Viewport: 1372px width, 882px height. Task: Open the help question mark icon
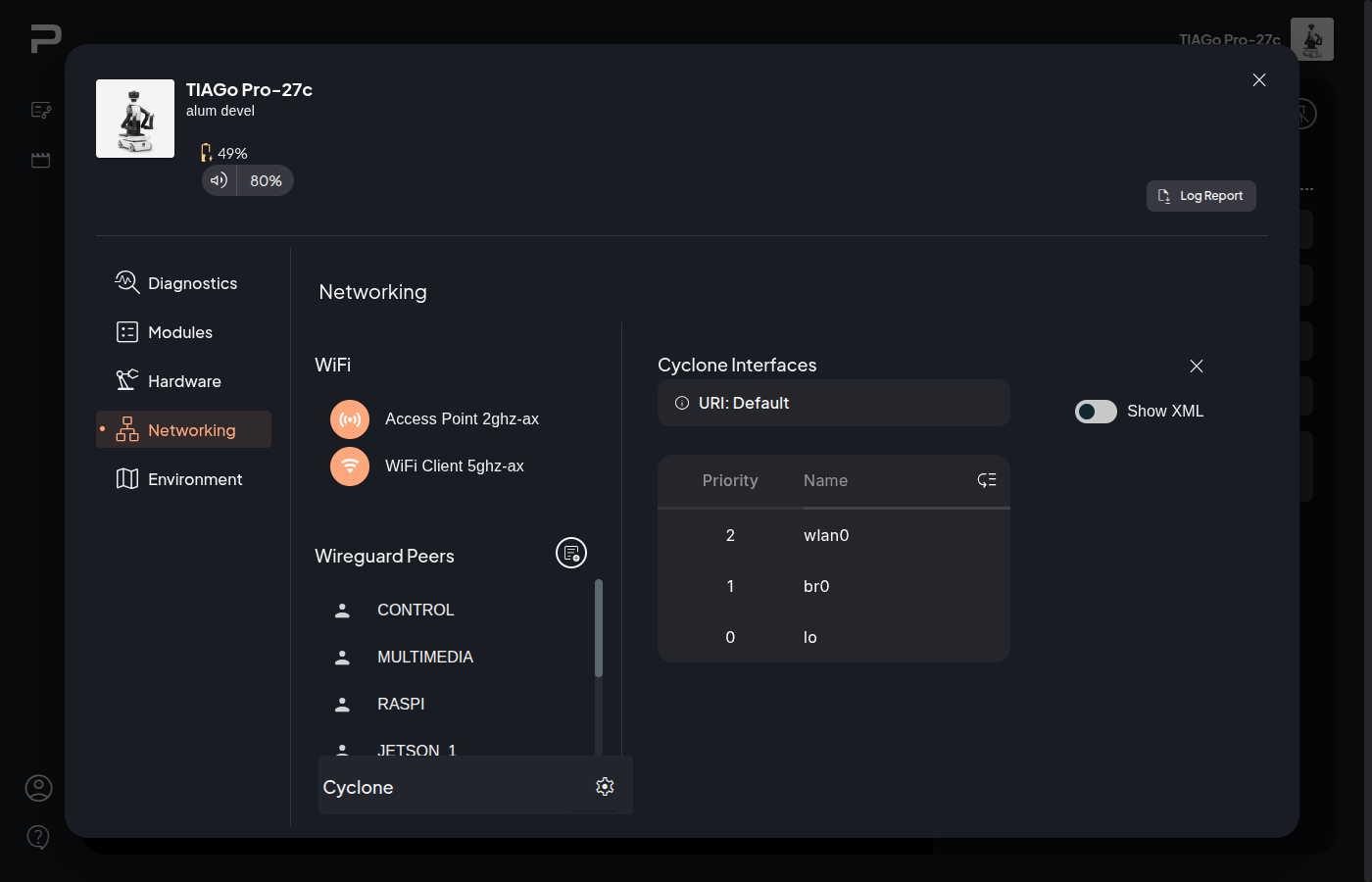[38, 837]
